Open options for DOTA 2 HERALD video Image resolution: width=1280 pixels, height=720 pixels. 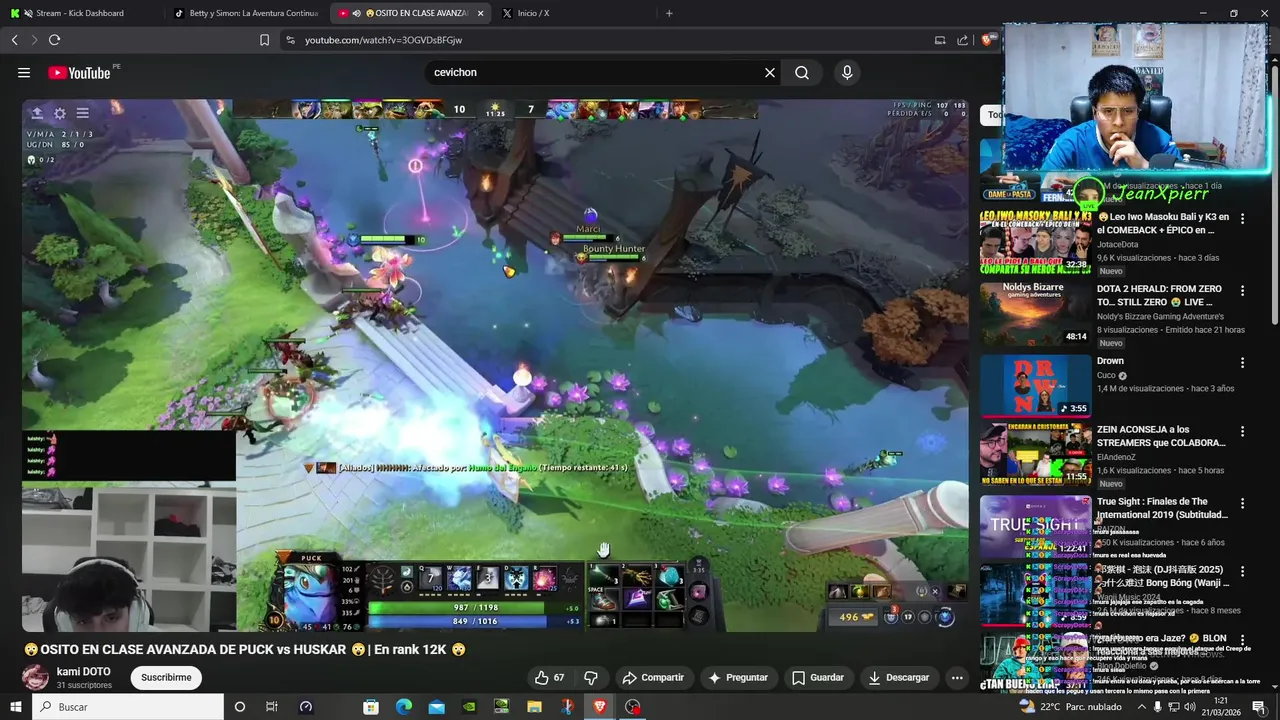click(x=1243, y=290)
